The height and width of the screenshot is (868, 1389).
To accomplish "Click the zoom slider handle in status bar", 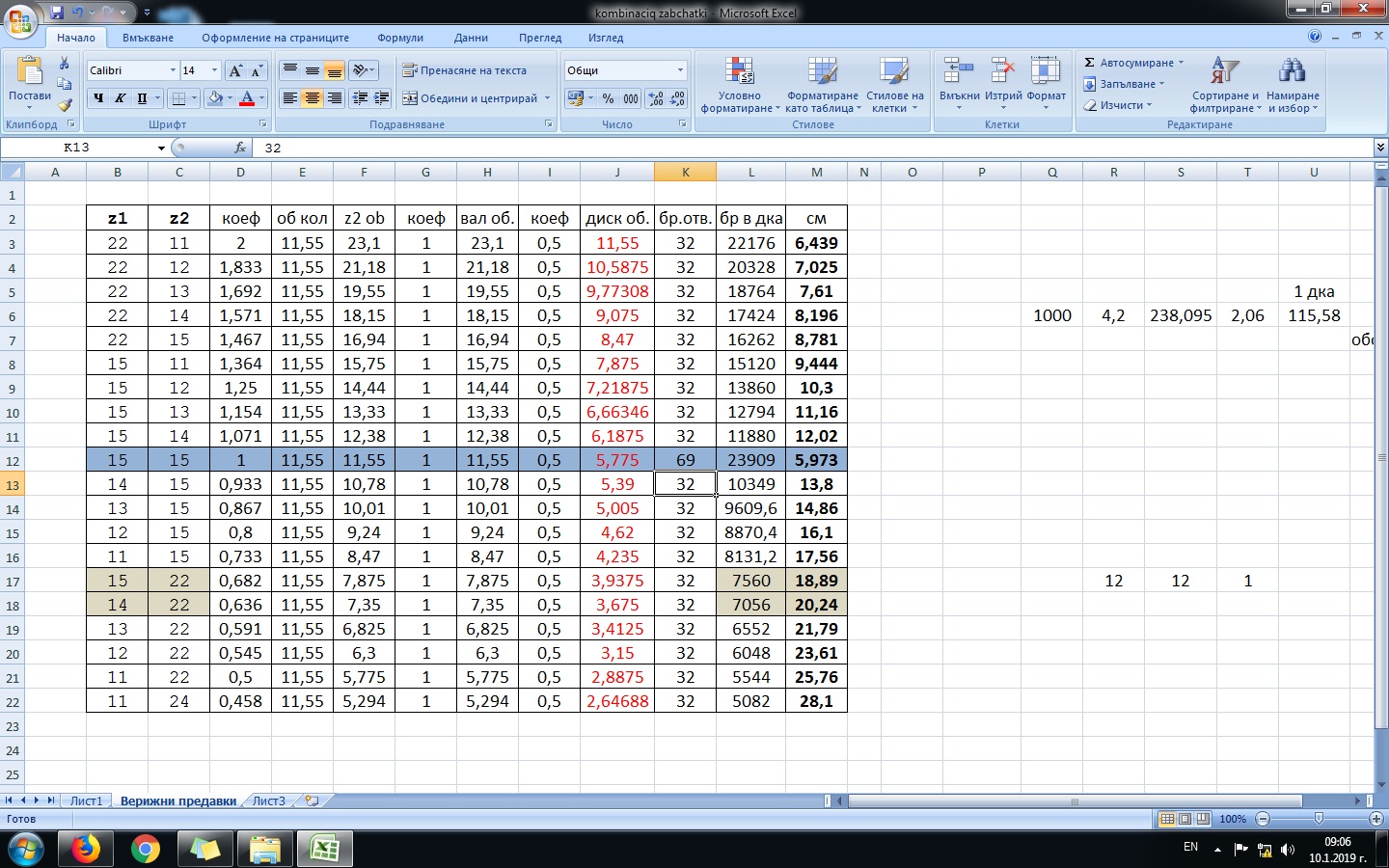I will [x=1319, y=819].
